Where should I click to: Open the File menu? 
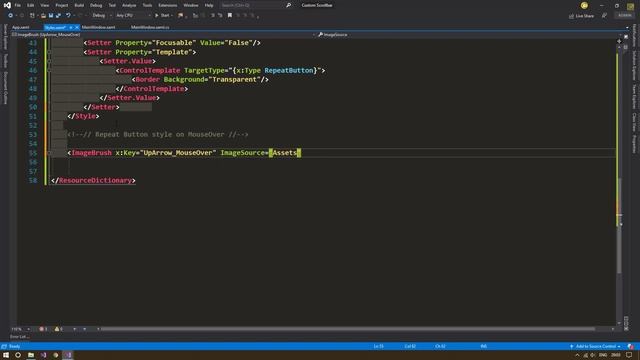tap(18, 5)
